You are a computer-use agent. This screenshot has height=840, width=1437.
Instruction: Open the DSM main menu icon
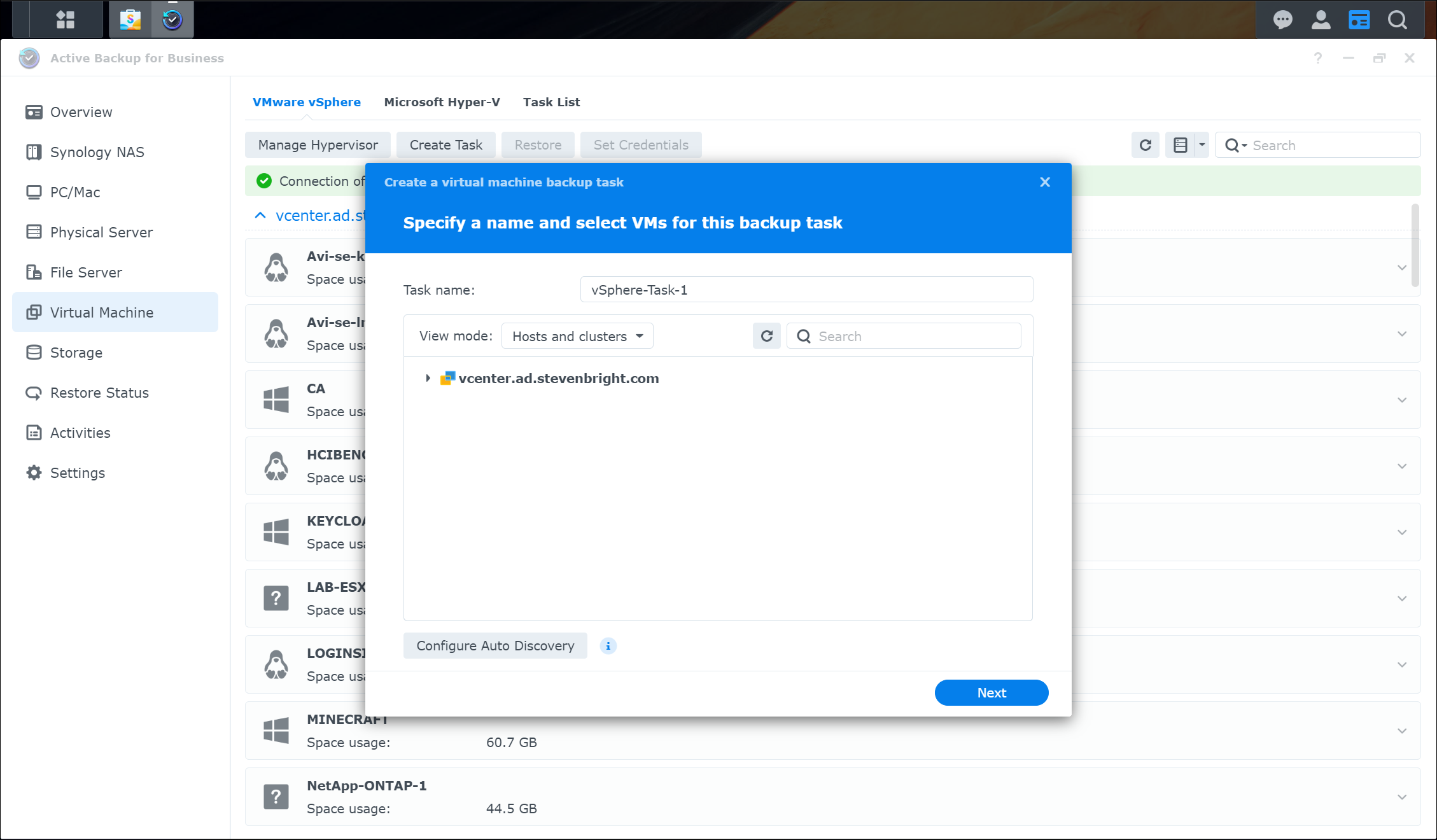pyautogui.click(x=66, y=19)
